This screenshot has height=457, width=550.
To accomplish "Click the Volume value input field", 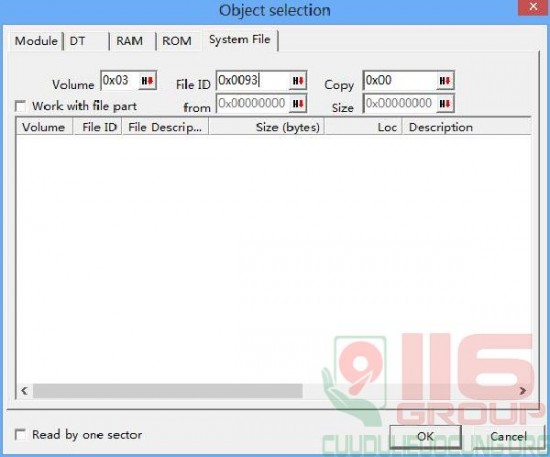I will click(x=119, y=81).
